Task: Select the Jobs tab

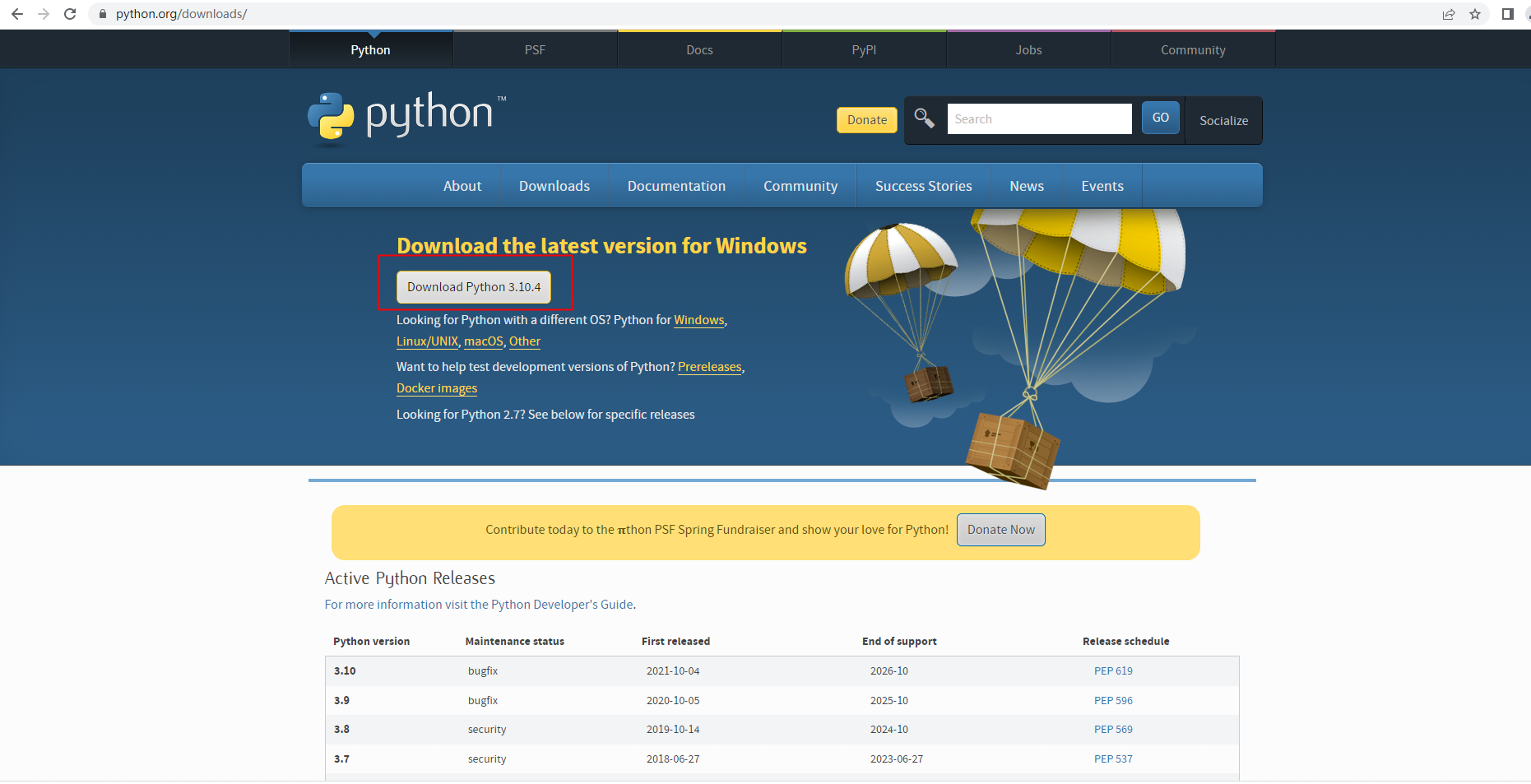Action: pos(1028,49)
